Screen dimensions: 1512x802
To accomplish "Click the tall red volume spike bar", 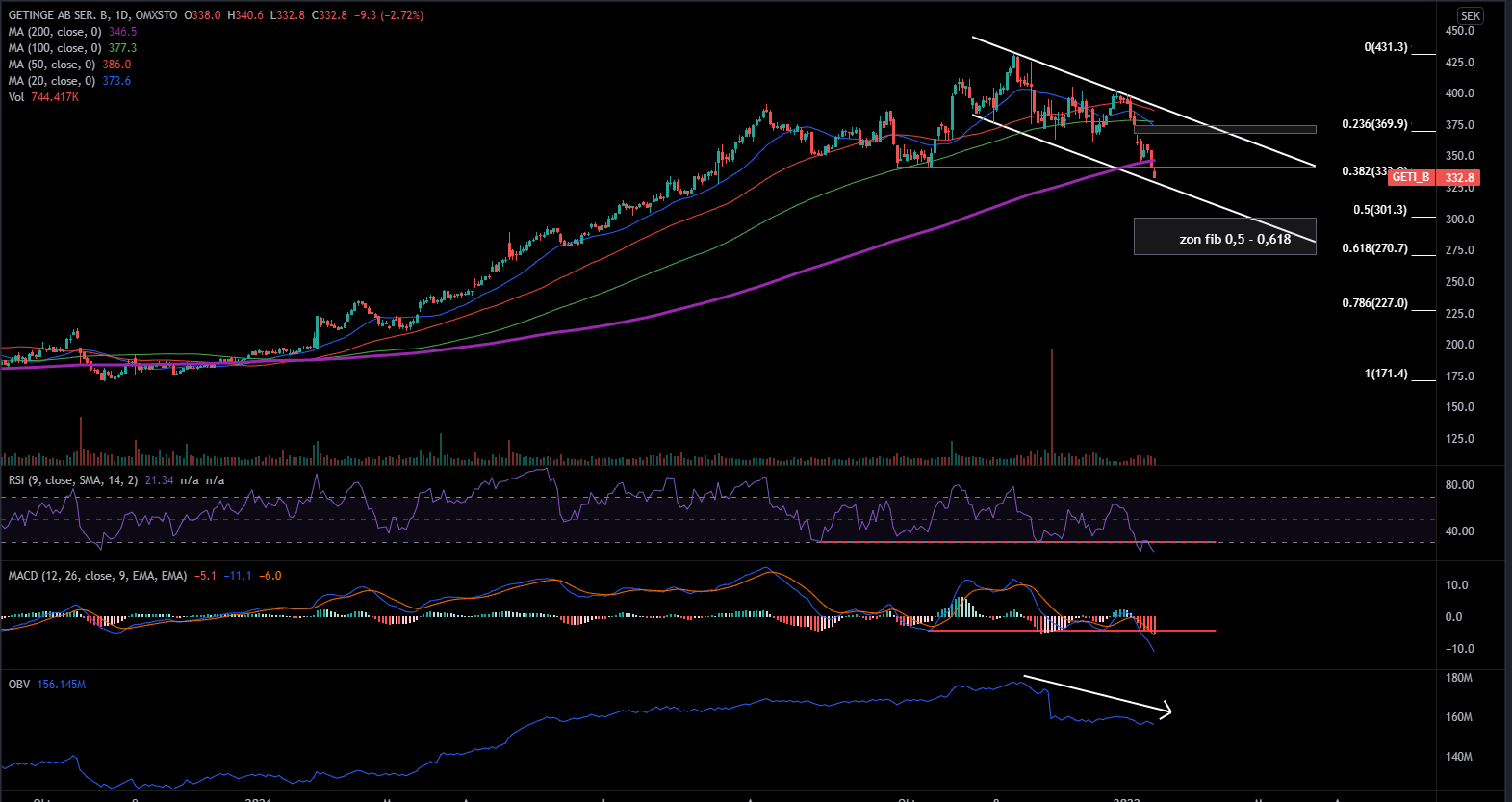I will 1052,404.
